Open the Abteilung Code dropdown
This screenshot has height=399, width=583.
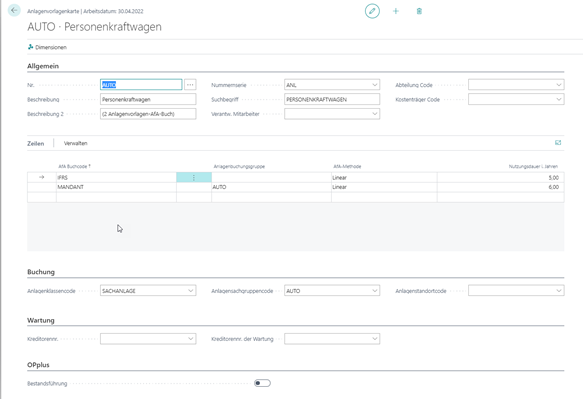tap(558, 85)
